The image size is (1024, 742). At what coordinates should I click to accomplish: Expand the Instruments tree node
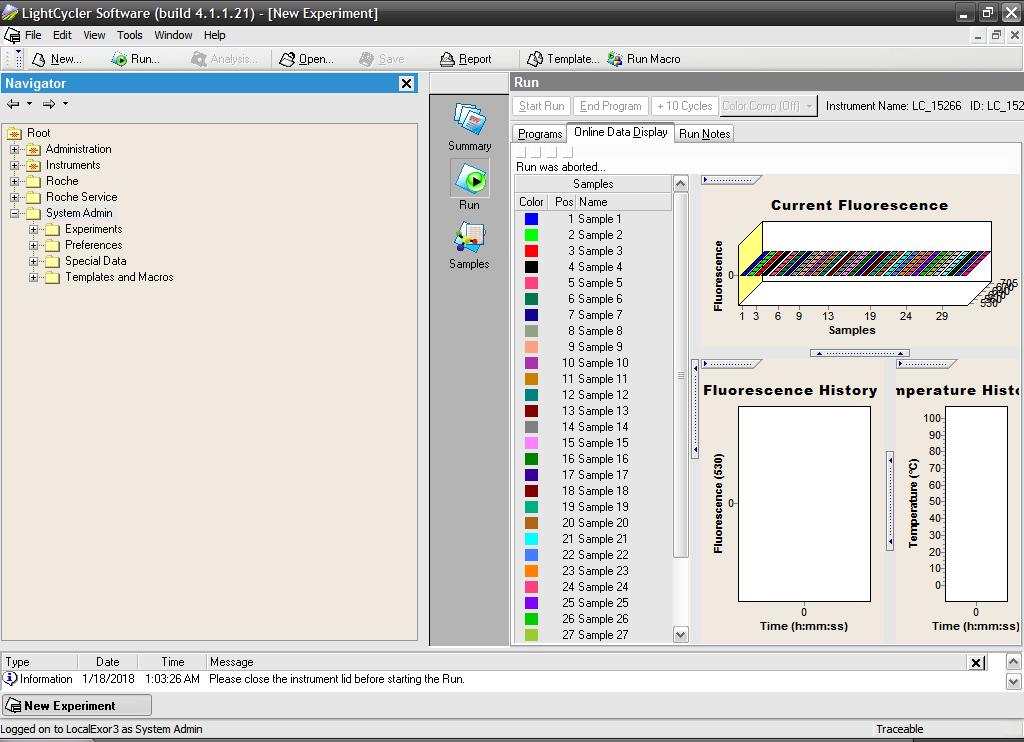[14, 165]
